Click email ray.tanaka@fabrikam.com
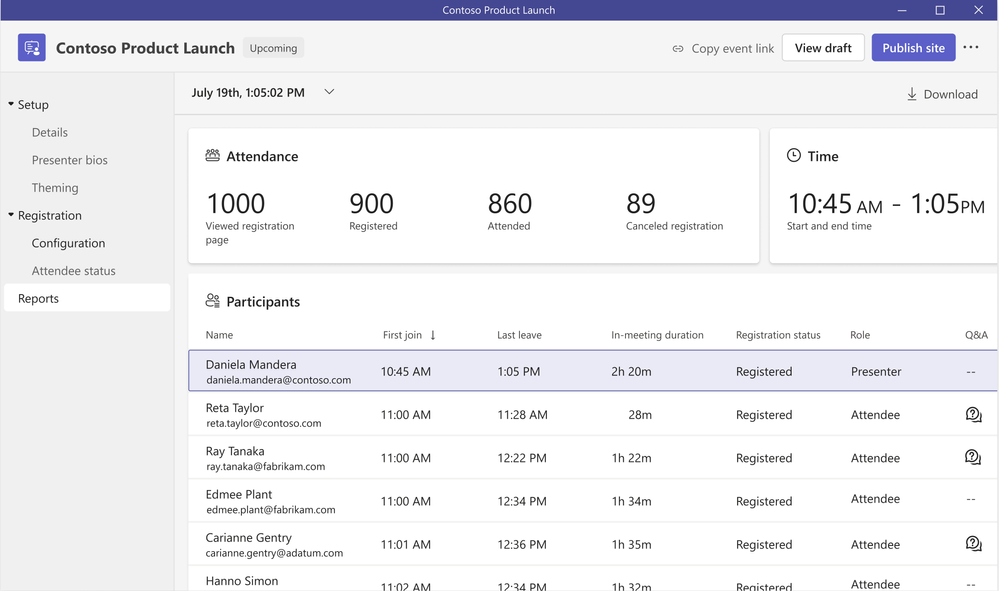Viewport: 999px width, 591px height. point(266,467)
